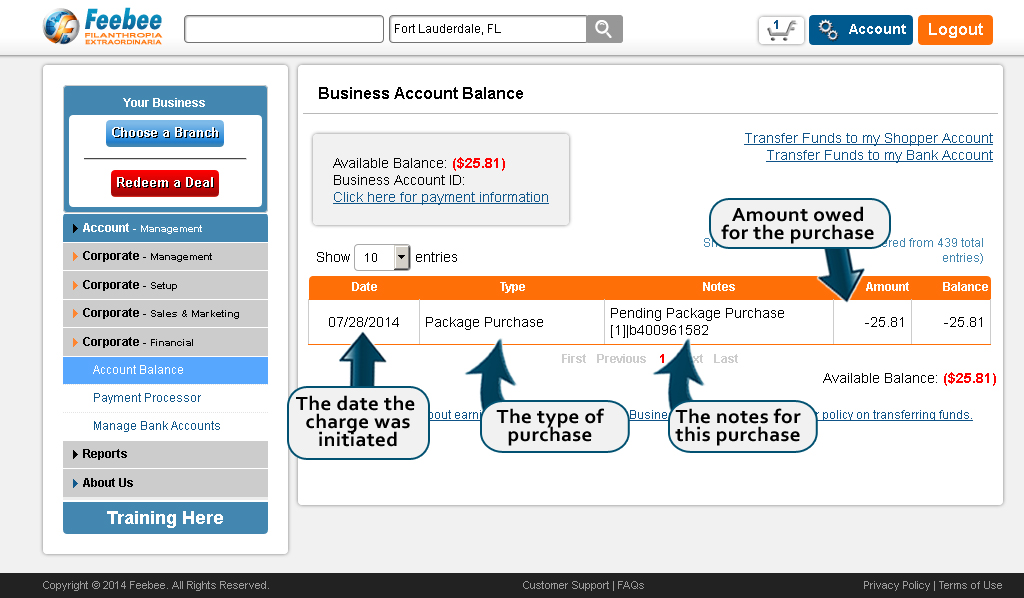Expand the About Us section
Image resolution: width=1024 pixels, height=598 pixels.
click(x=165, y=483)
